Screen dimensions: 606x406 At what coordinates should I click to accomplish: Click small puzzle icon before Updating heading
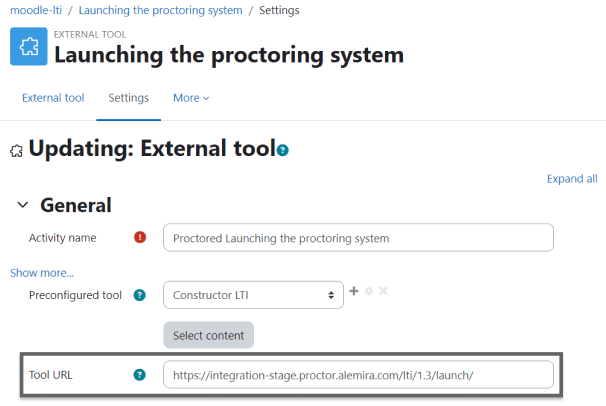pos(16,150)
